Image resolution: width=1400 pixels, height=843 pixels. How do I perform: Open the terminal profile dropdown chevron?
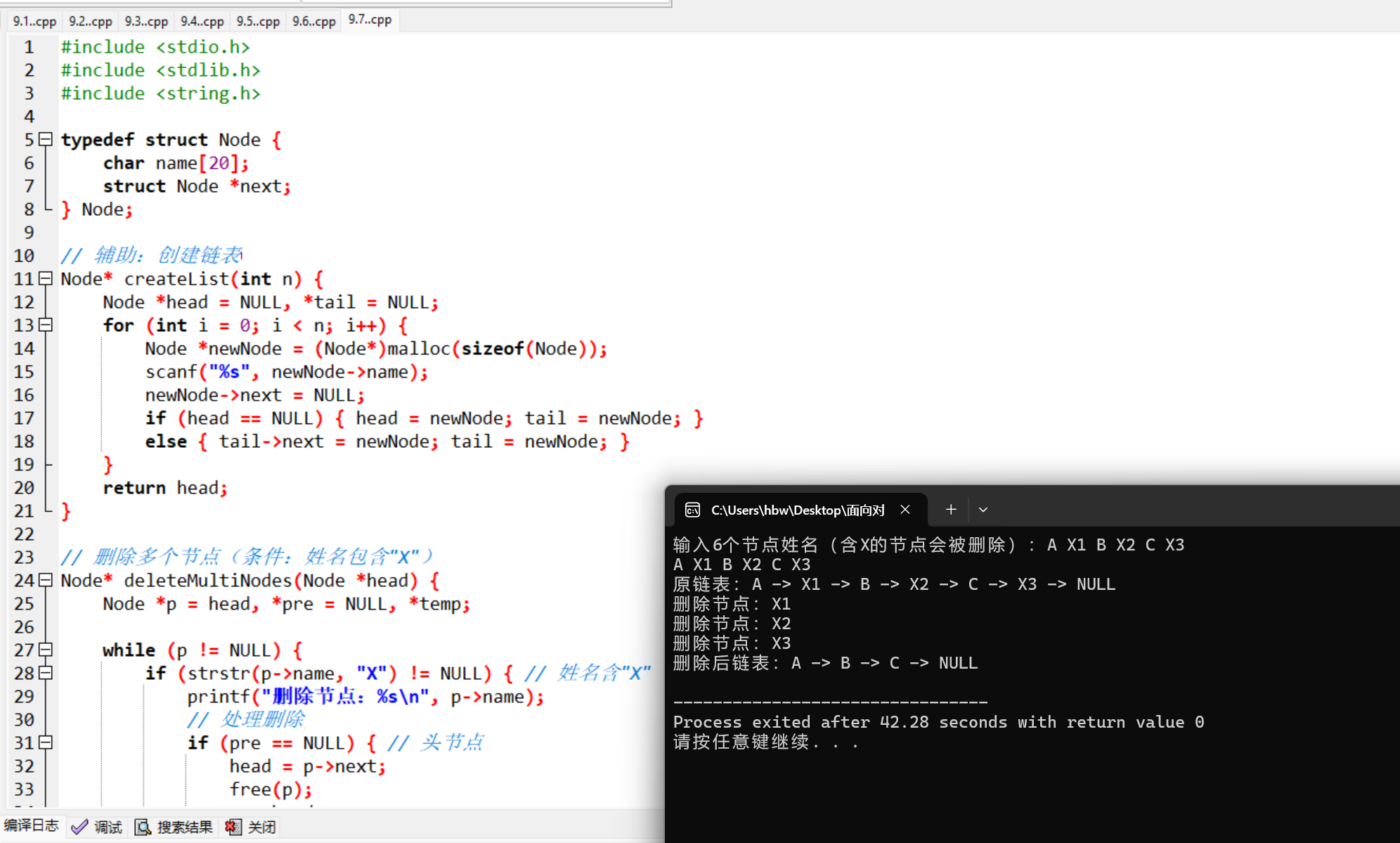(983, 510)
